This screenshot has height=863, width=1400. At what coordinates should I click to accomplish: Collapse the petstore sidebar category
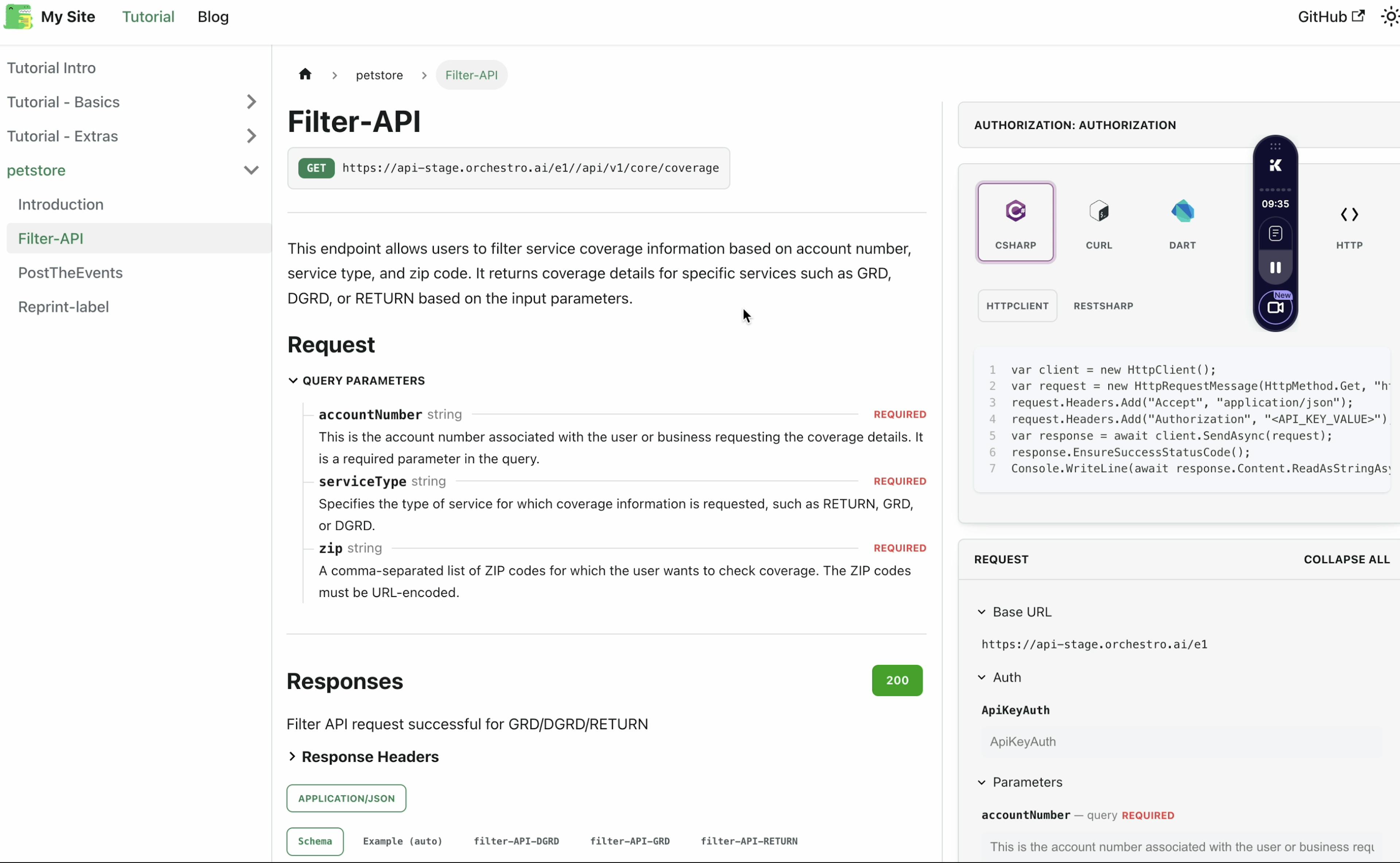click(251, 171)
